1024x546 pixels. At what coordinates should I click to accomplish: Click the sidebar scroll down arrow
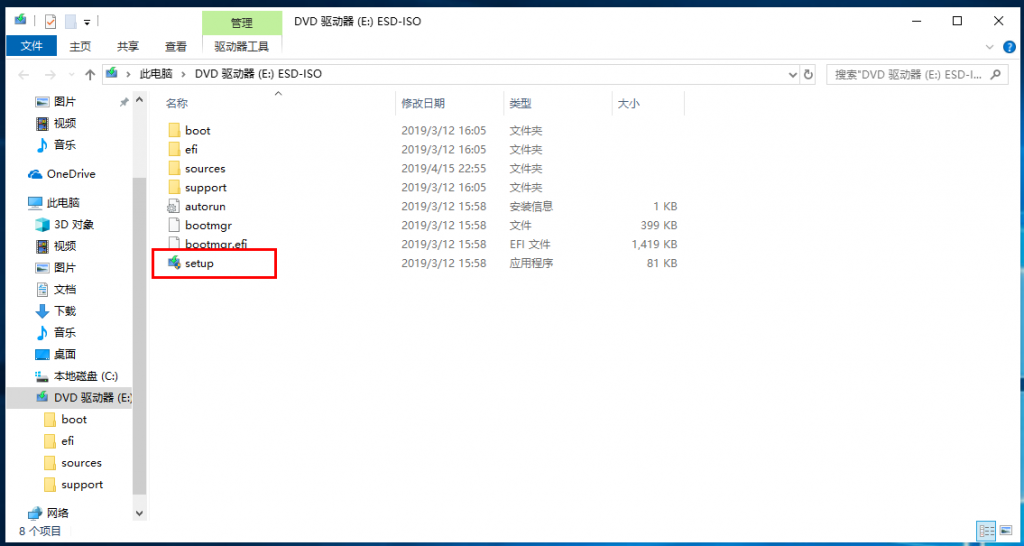coord(139,514)
